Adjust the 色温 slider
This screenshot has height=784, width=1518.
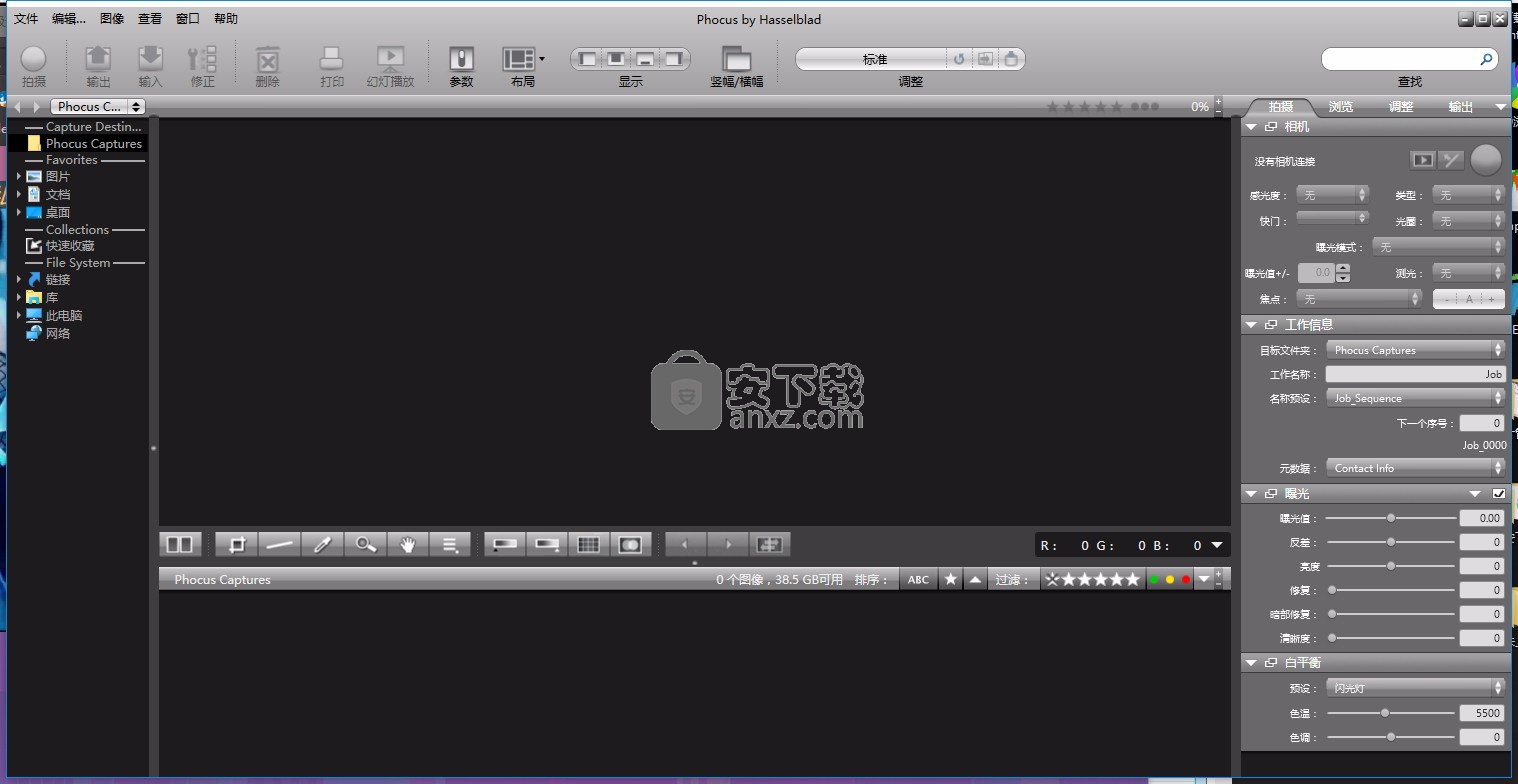point(1391,713)
